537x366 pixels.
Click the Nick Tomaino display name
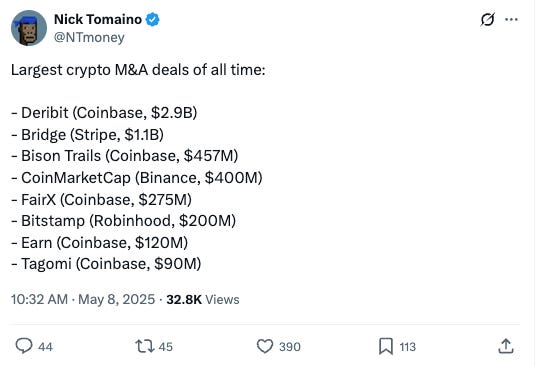(x=98, y=19)
